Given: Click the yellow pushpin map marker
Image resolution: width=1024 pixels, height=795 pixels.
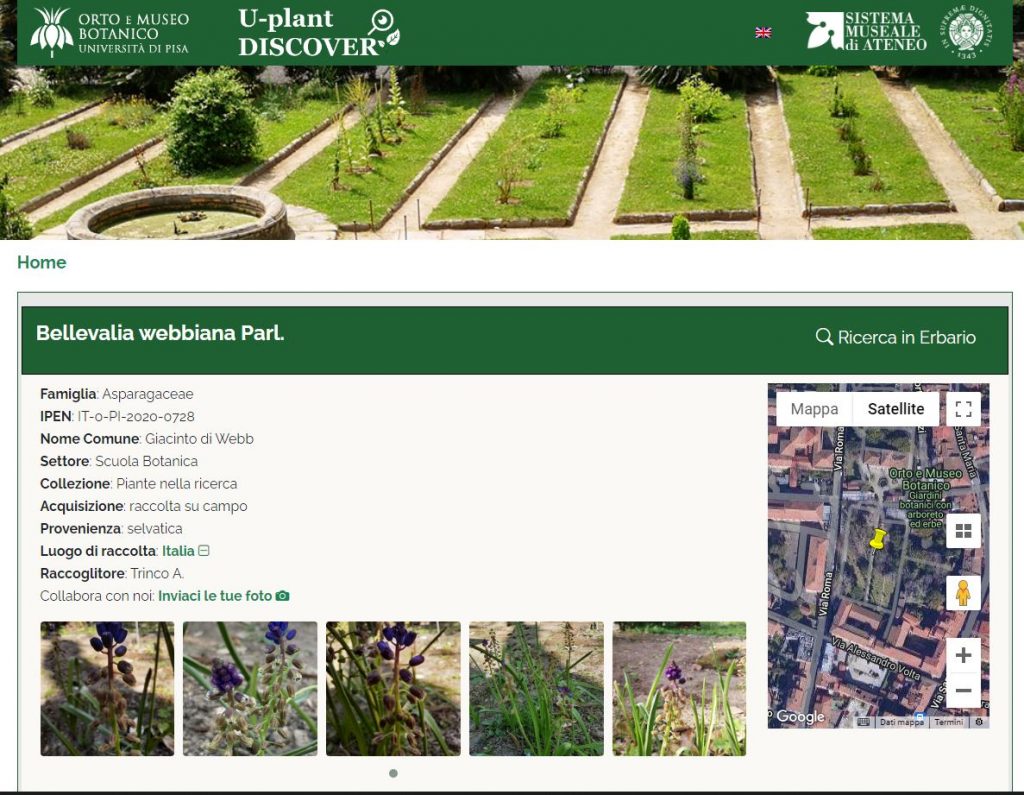Looking at the screenshot, I should coord(878,540).
